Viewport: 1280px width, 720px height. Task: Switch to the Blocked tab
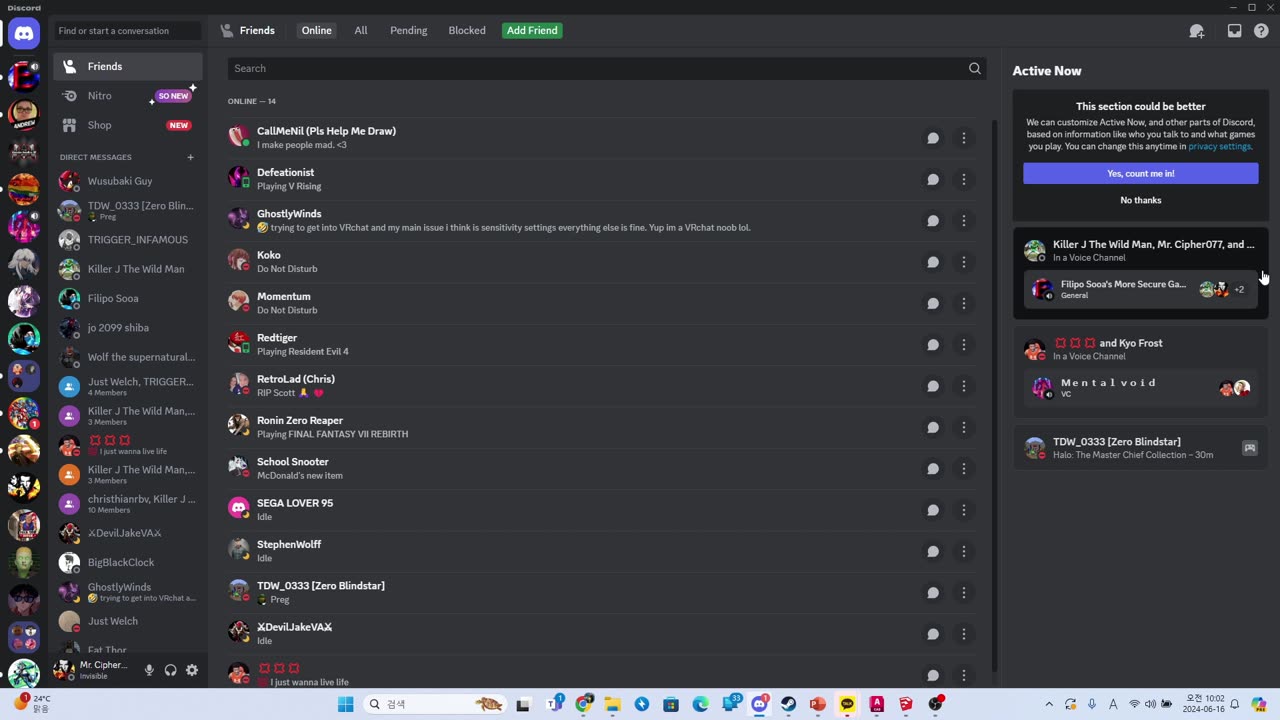coord(467,31)
